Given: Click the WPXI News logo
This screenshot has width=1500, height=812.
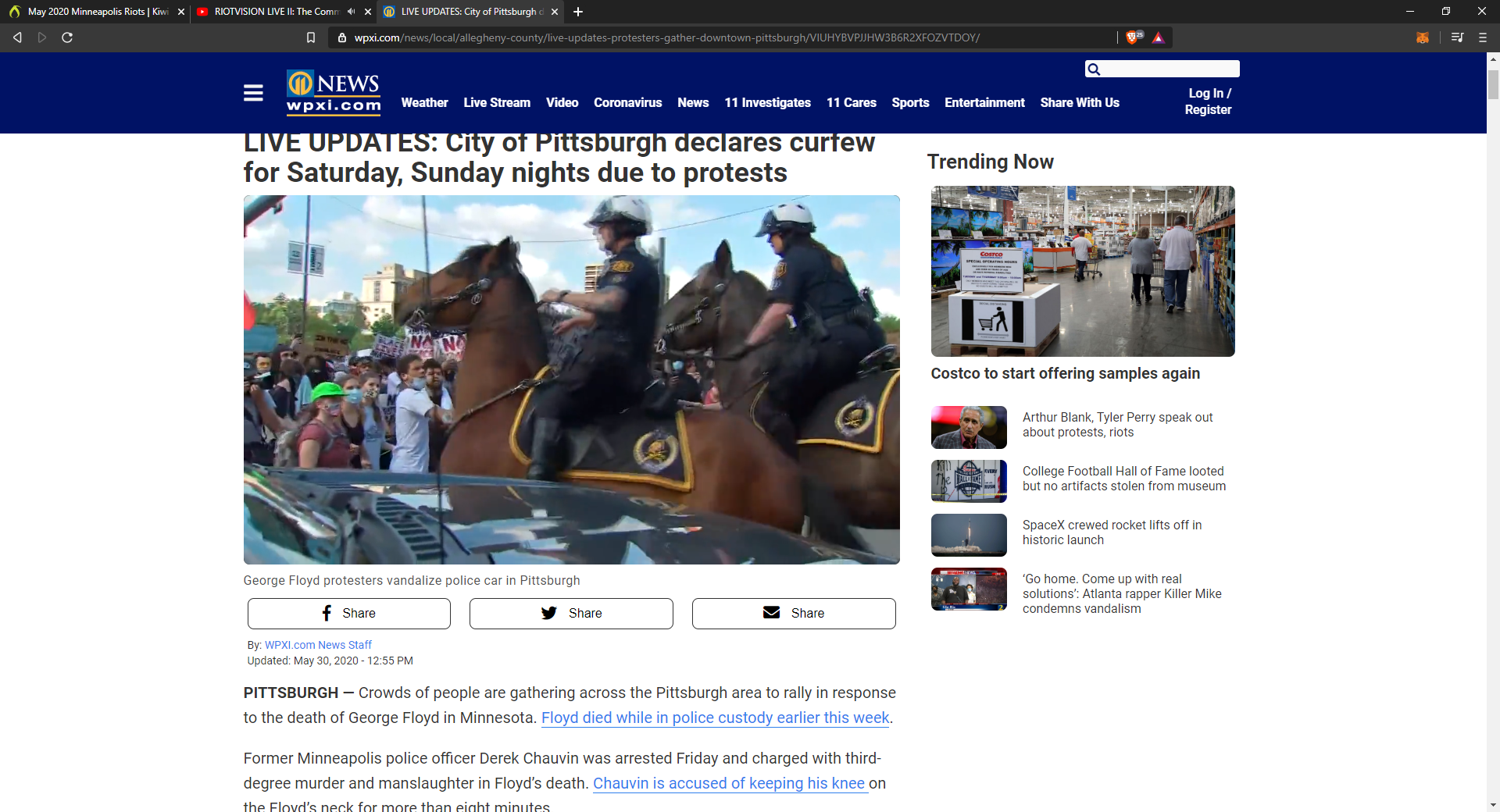Looking at the screenshot, I should click(x=334, y=93).
